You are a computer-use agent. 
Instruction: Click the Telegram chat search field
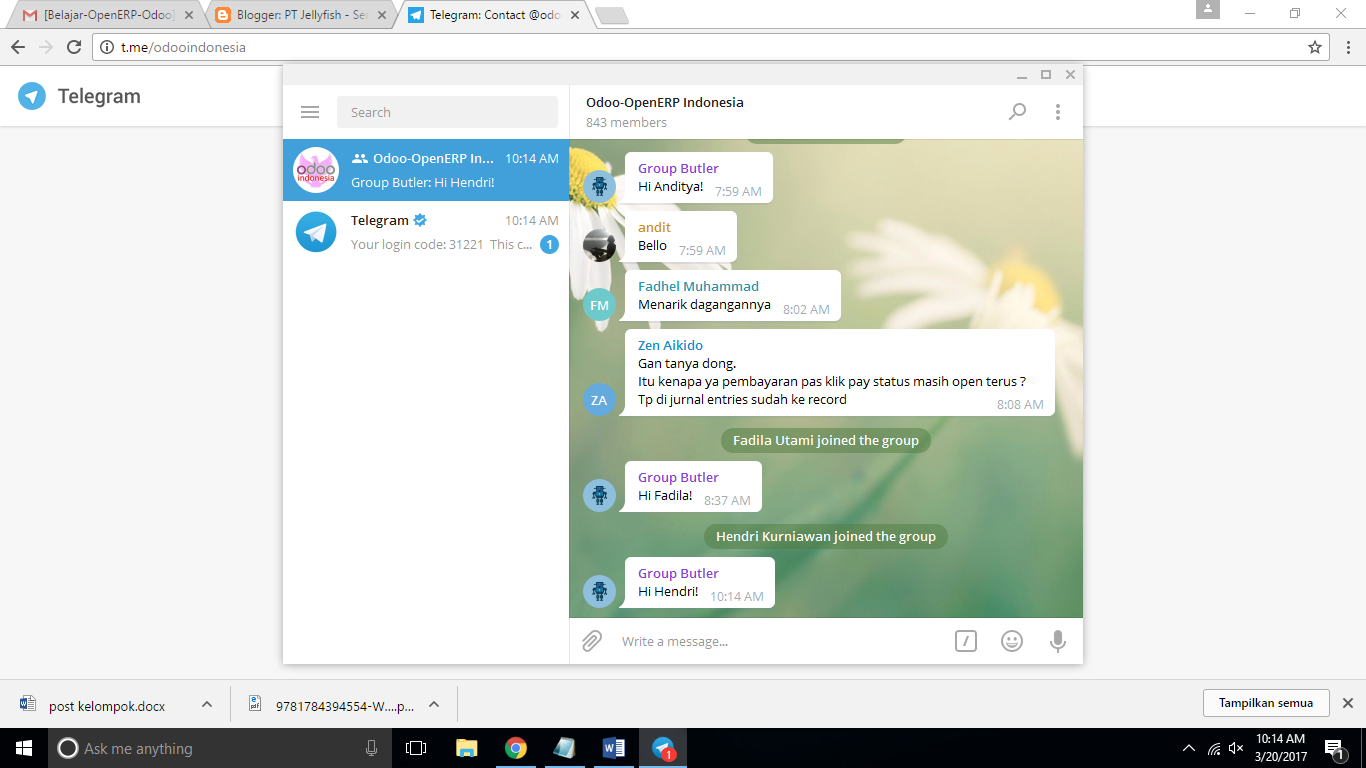pyautogui.click(x=447, y=112)
